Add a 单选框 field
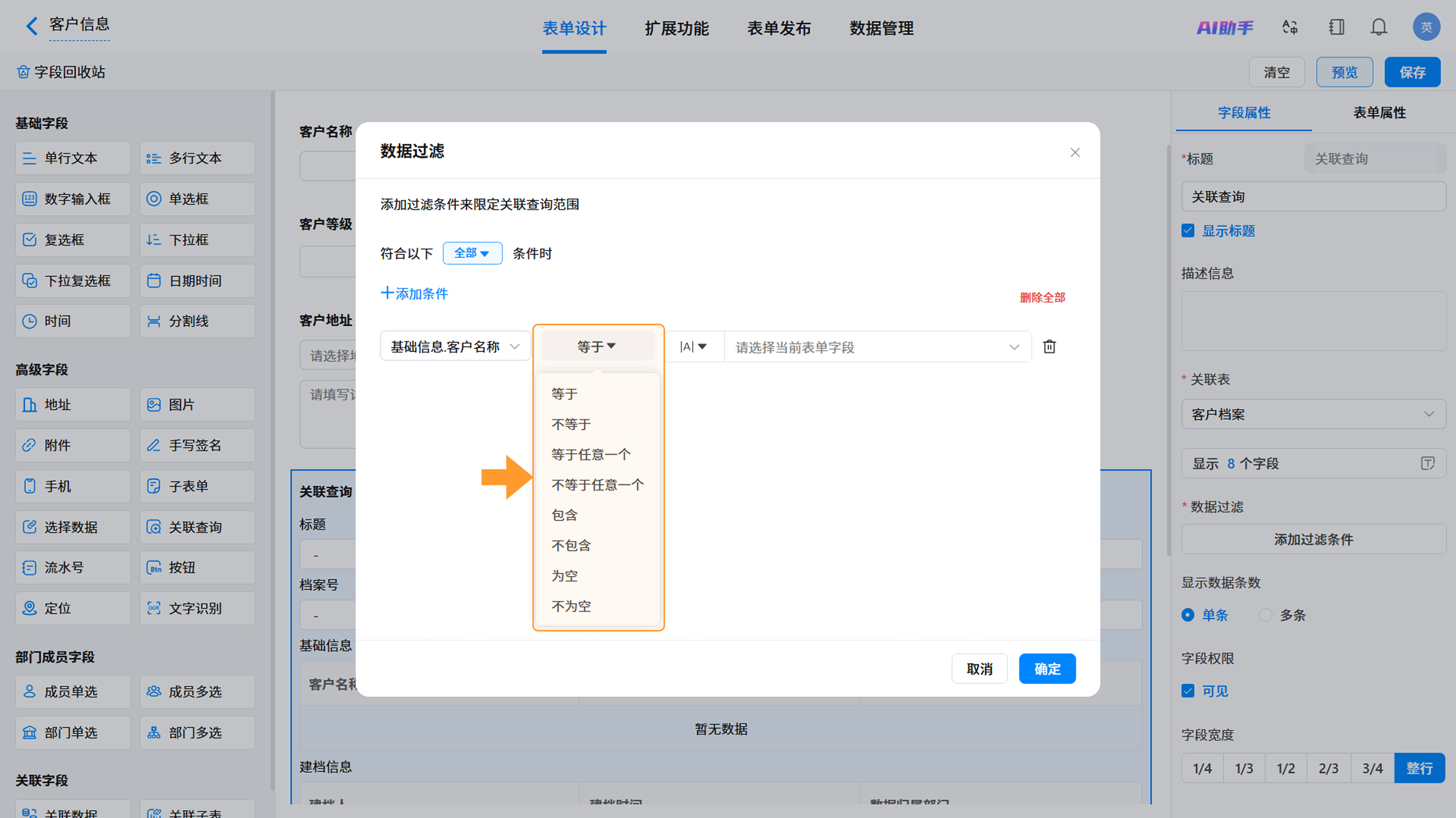This screenshot has width=1456, height=818. tap(197, 199)
